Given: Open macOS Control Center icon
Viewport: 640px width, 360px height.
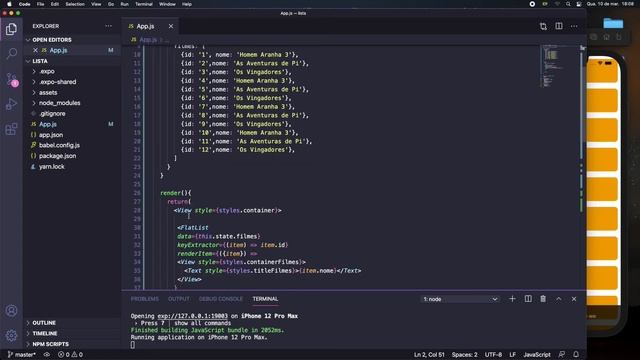Looking at the screenshot, I should click(x=579, y=4).
